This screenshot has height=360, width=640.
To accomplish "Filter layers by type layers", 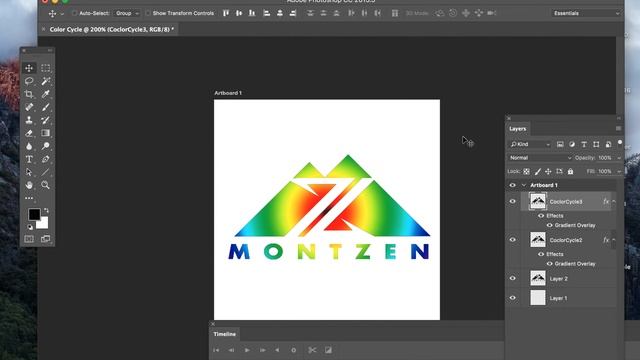I will pyautogui.click(x=584, y=144).
